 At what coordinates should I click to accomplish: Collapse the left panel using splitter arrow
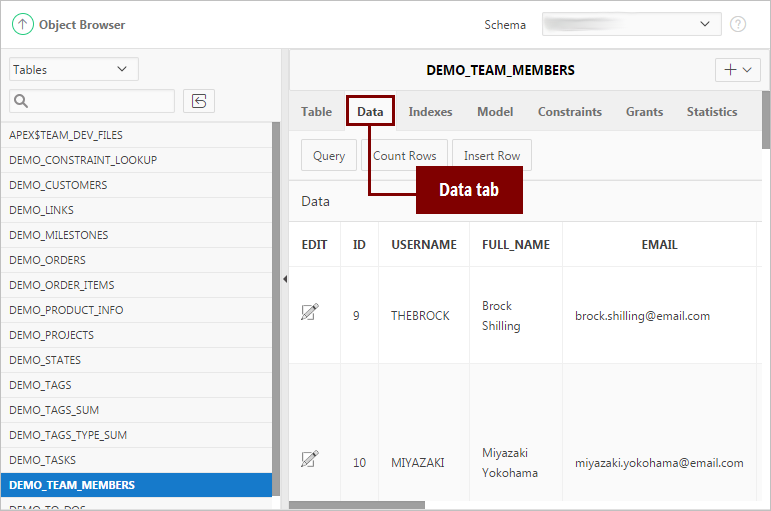tap(284, 278)
